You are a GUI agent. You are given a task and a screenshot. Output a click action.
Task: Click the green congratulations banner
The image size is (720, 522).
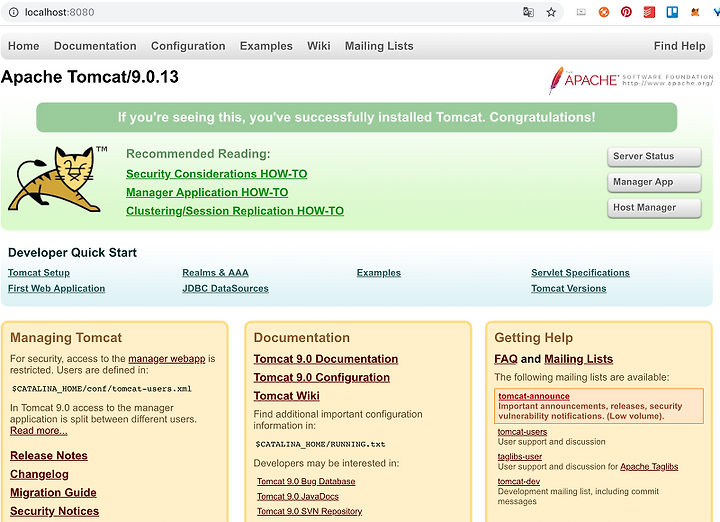pyautogui.click(x=357, y=117)
